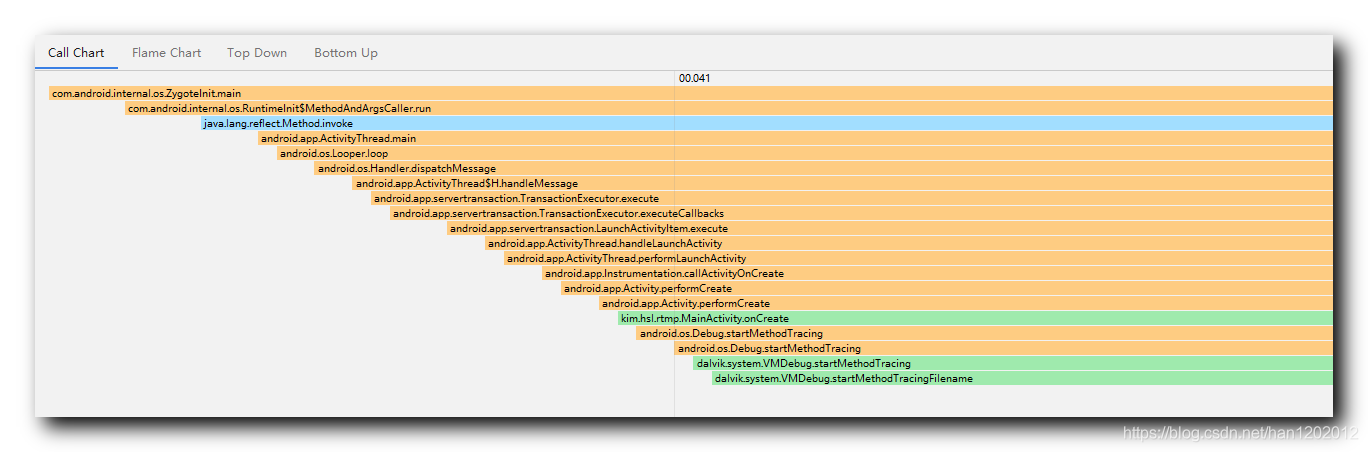Click the green MainActivity.onCreate bar
Viewport: 1368px width, 452px height.
coord(975,318)
